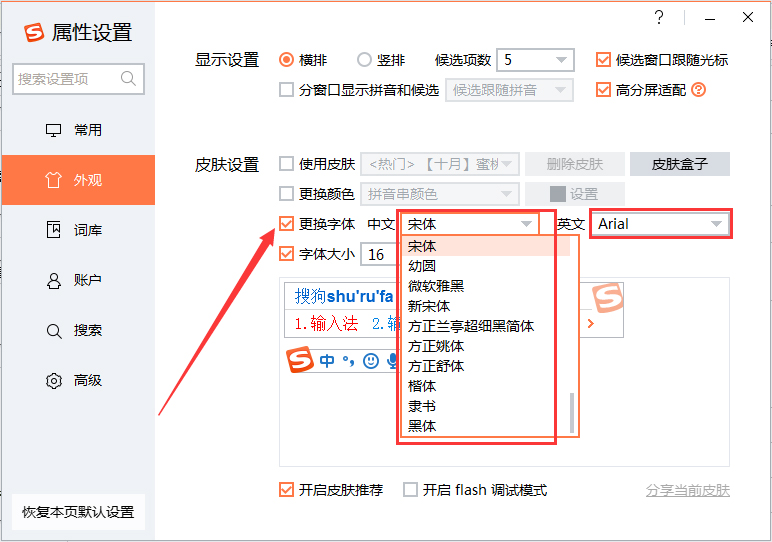Click the book icon for 词库
This screenshot has width=772, height=542.
[x=53, y=230]
